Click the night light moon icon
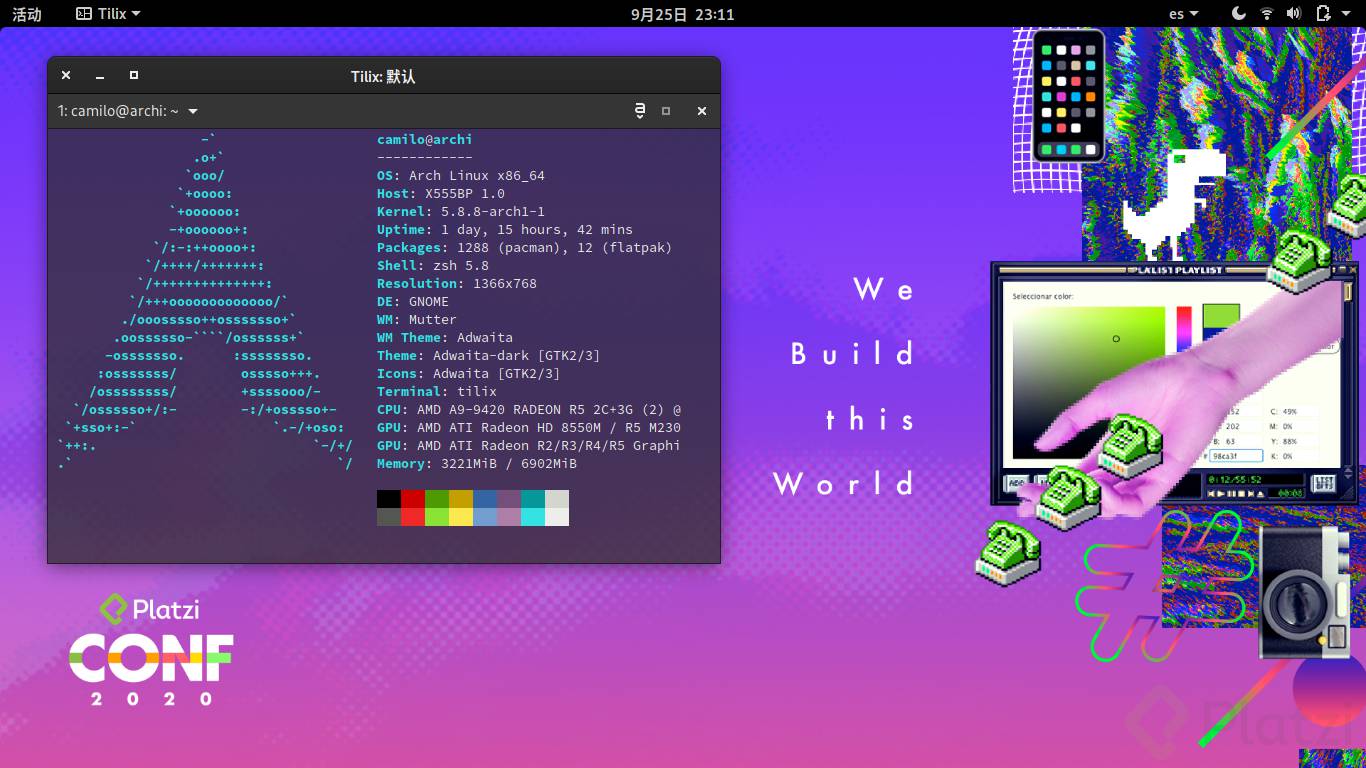 (1239, 14)
